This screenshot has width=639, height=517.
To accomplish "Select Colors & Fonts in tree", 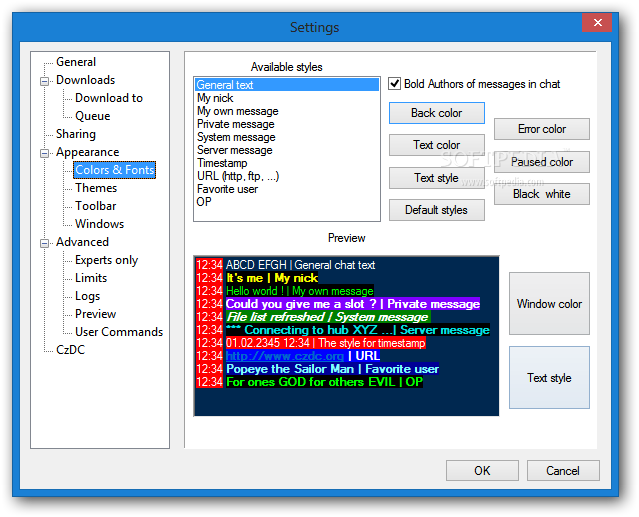I will 115,170.
